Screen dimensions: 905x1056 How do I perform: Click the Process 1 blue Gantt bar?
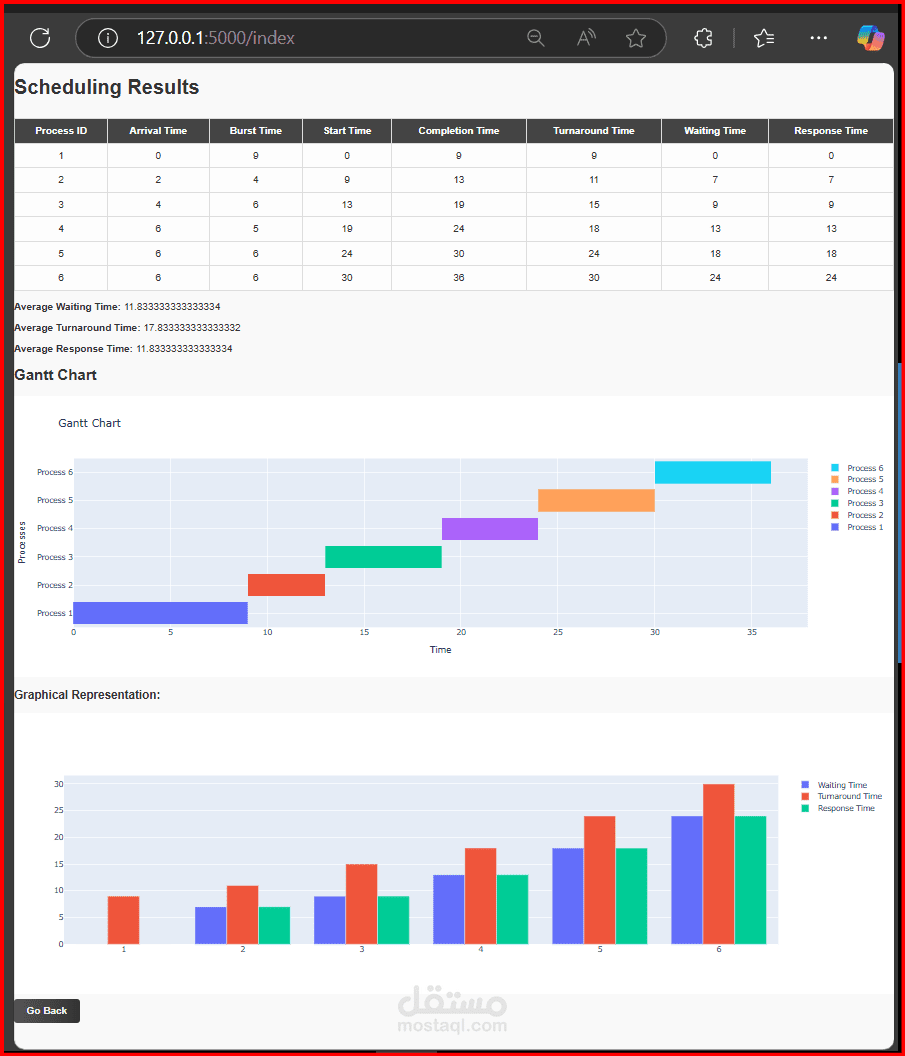(x=160, y=613)
